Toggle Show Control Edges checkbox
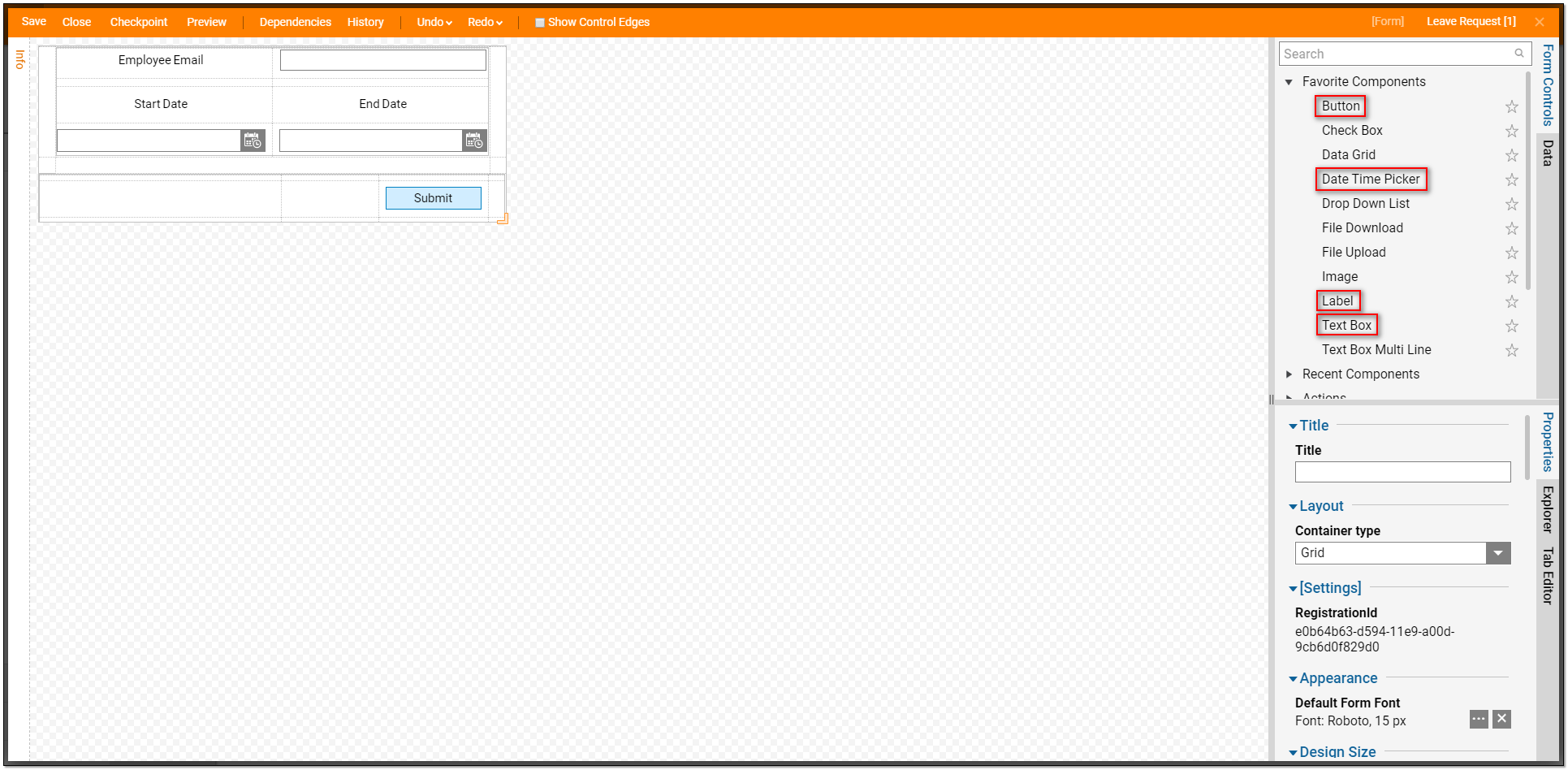The width and height of the screenshot is (1568, 770). coord(540,23)
